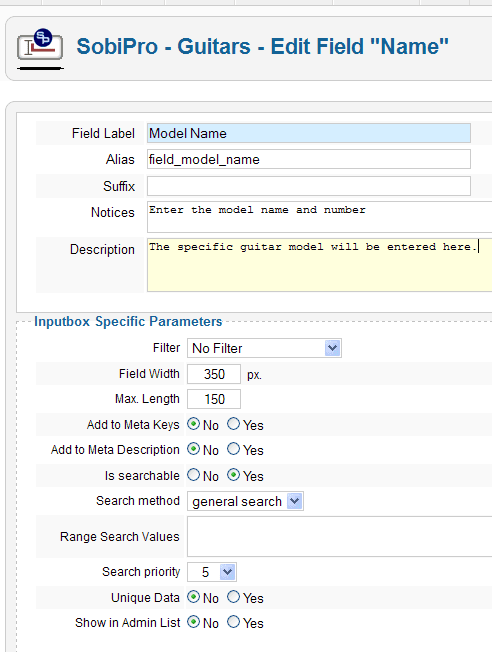Enable Show in Admin List with Yes
The height and width of the screenshot is (652, 492).
click(x=233, y=622)
